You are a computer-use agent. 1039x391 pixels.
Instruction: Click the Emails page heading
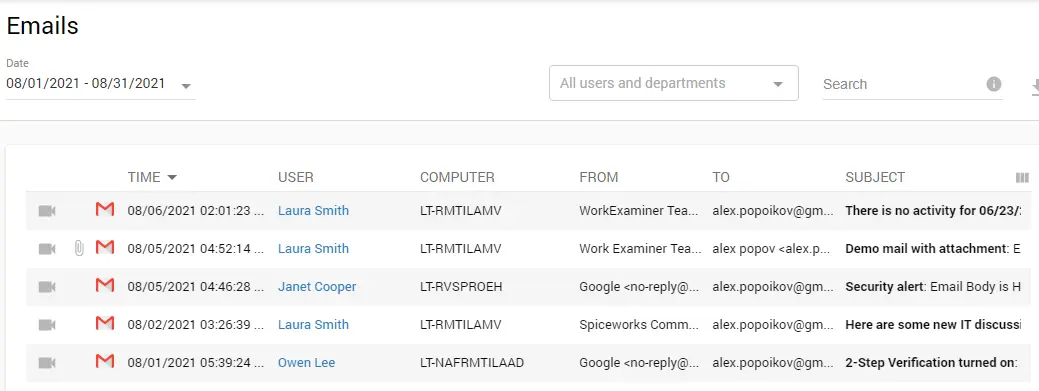(x=42, y=26)
